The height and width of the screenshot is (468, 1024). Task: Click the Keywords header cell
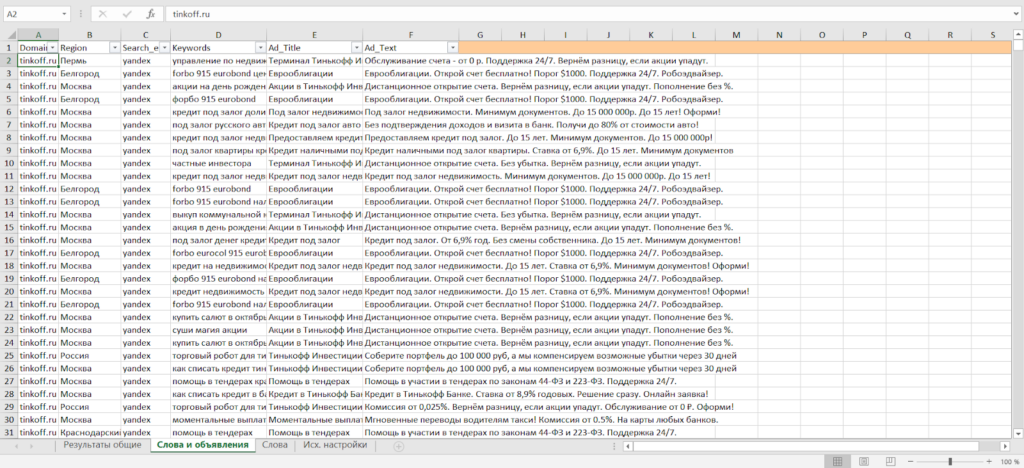(218, 48)
